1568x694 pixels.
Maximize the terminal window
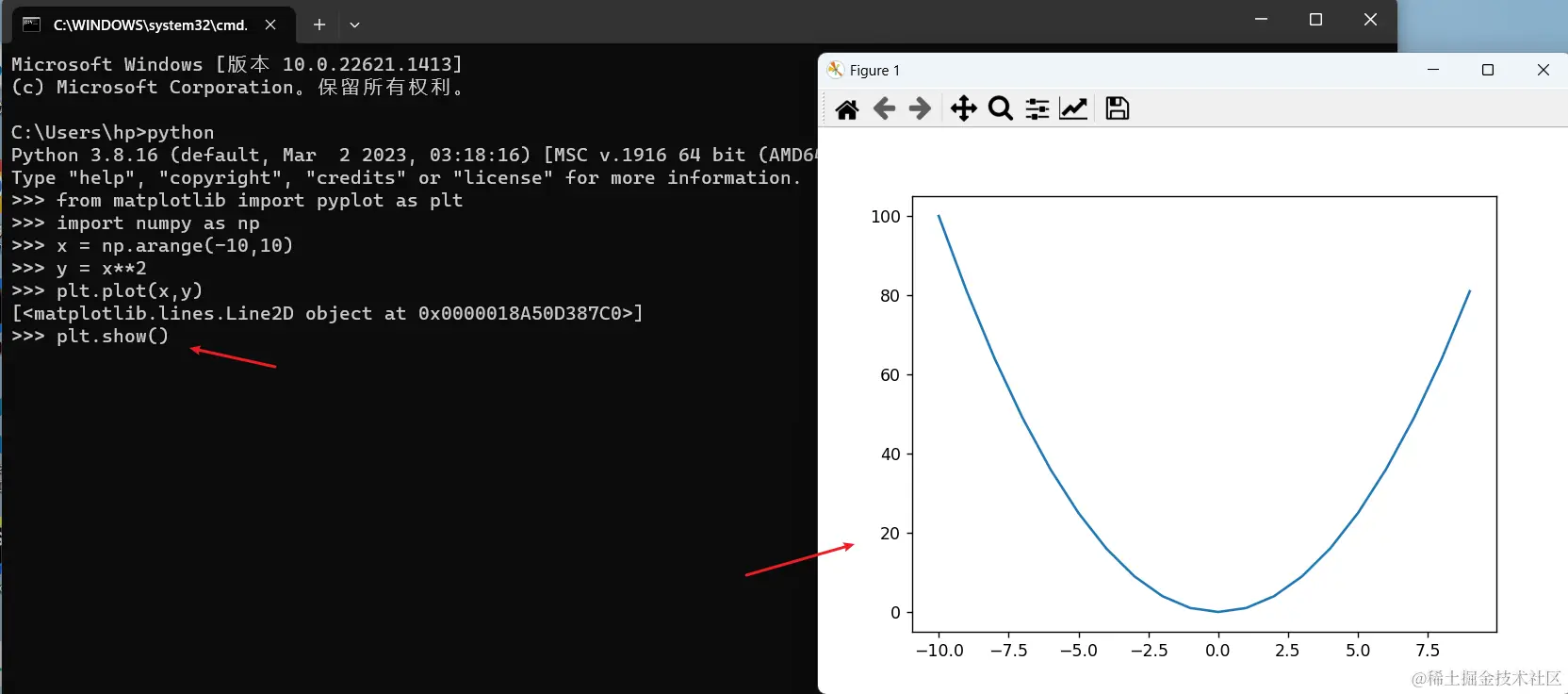point(1315,19)
